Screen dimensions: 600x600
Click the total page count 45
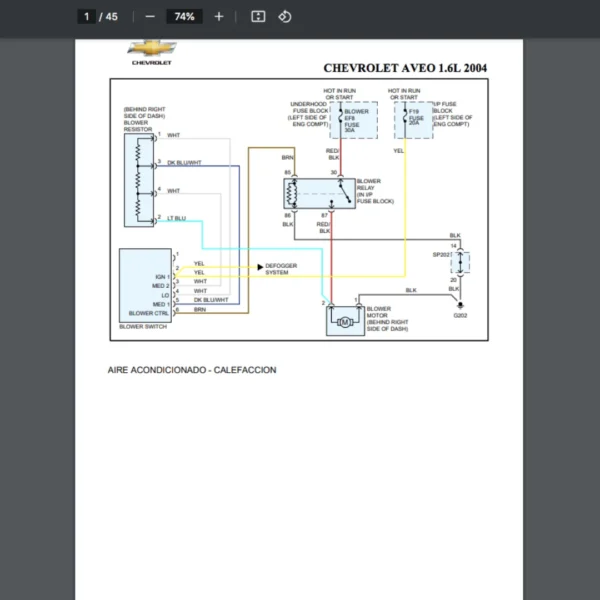tap(111, 16)
